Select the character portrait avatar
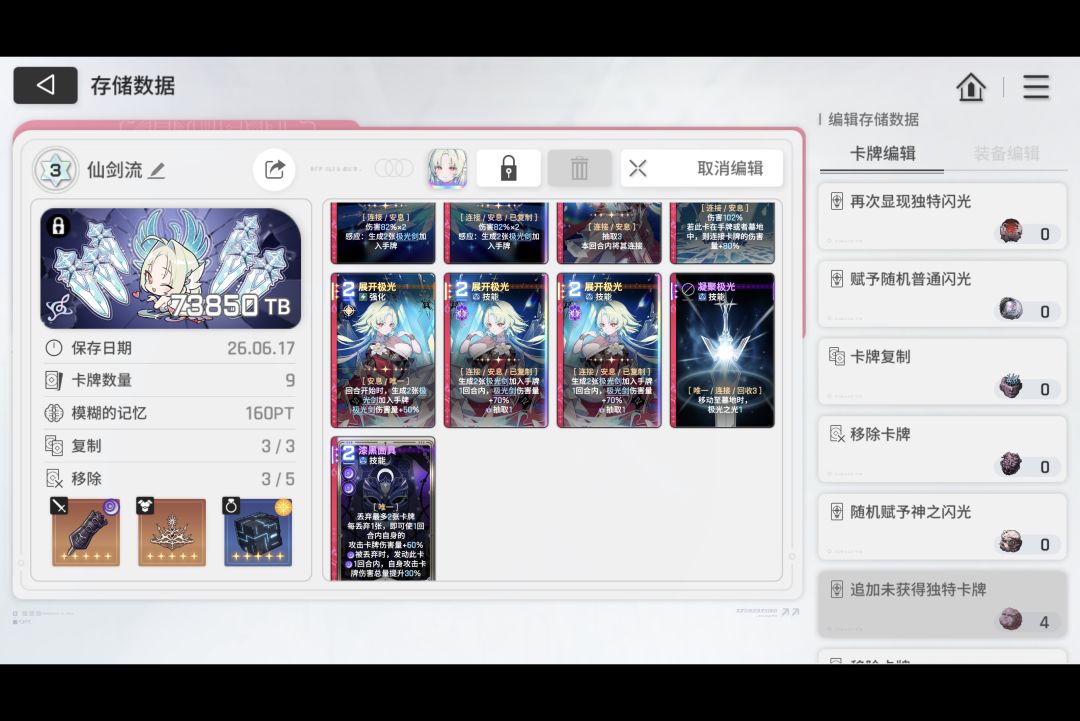This screenshot has width=1080, height=721. click(x=447, y=168)
